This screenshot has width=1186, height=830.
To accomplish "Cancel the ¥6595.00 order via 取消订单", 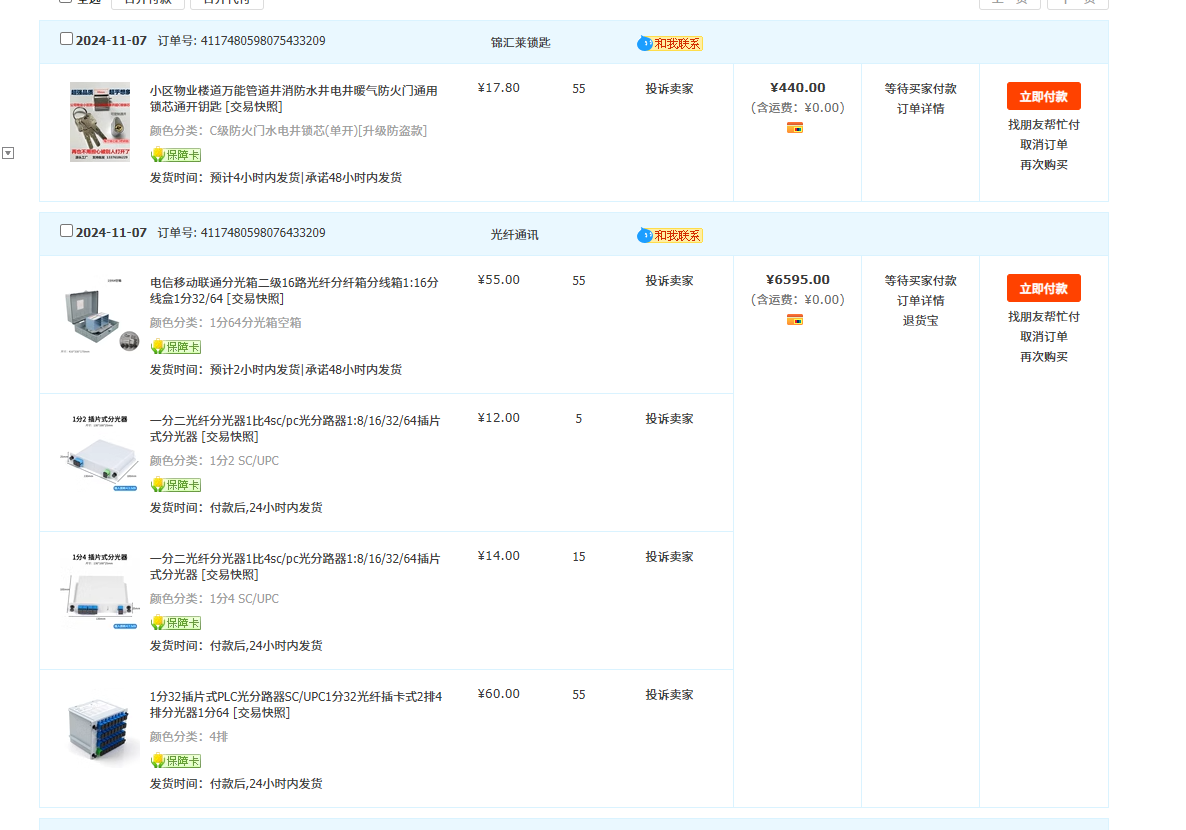I will (1043, 337).
